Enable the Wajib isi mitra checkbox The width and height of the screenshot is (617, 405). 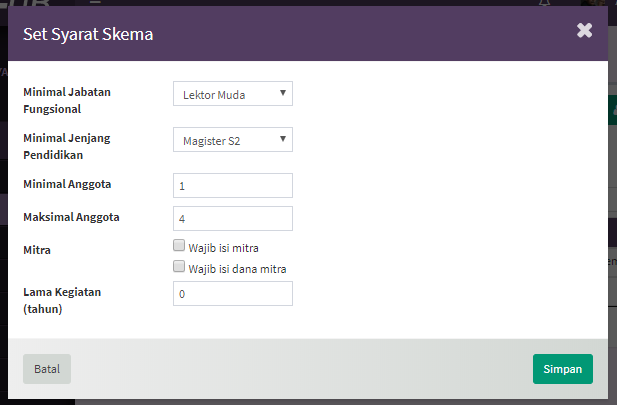tap(179, 245)
